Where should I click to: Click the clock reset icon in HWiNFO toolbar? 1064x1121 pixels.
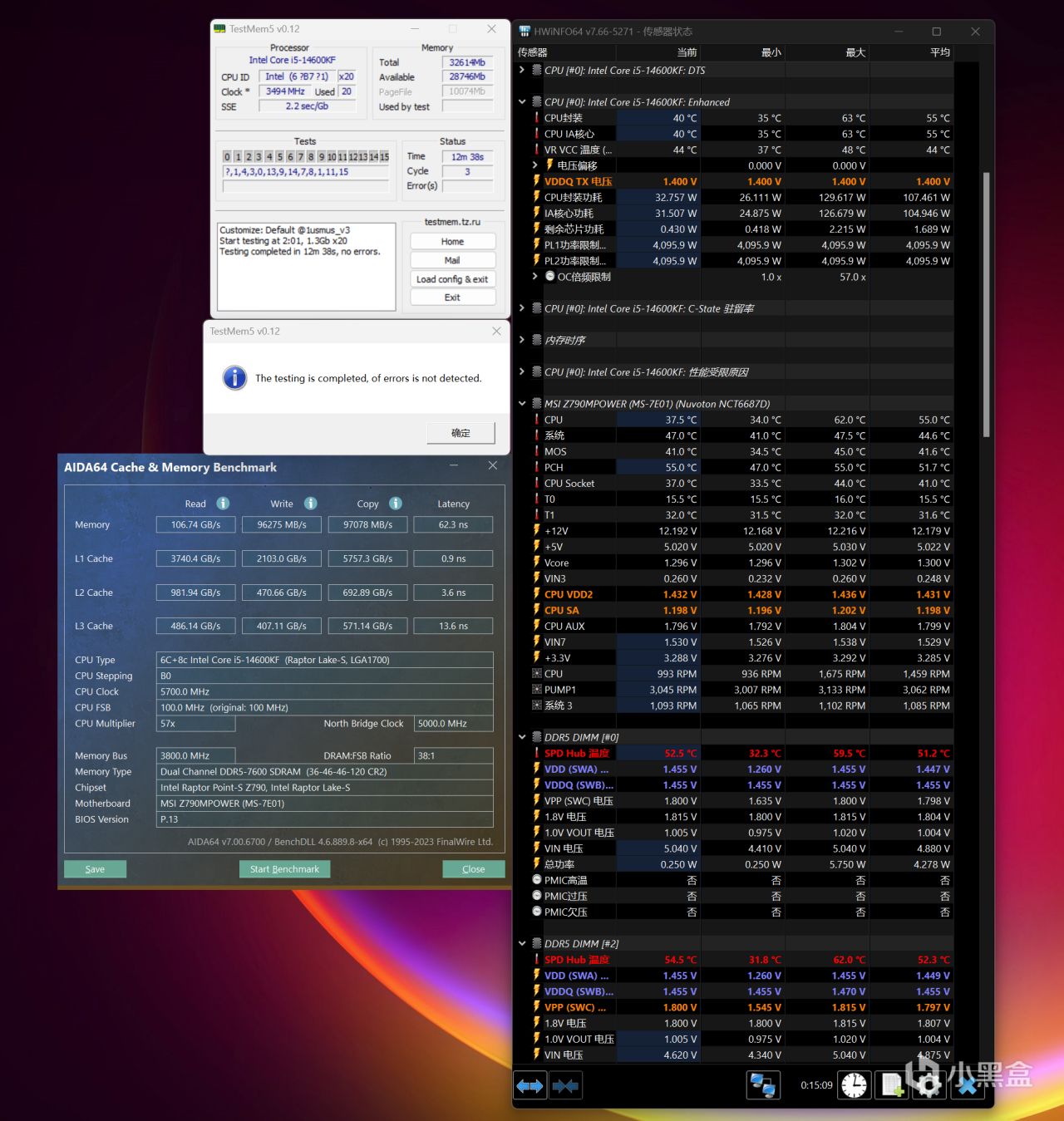pos(854,1085)
